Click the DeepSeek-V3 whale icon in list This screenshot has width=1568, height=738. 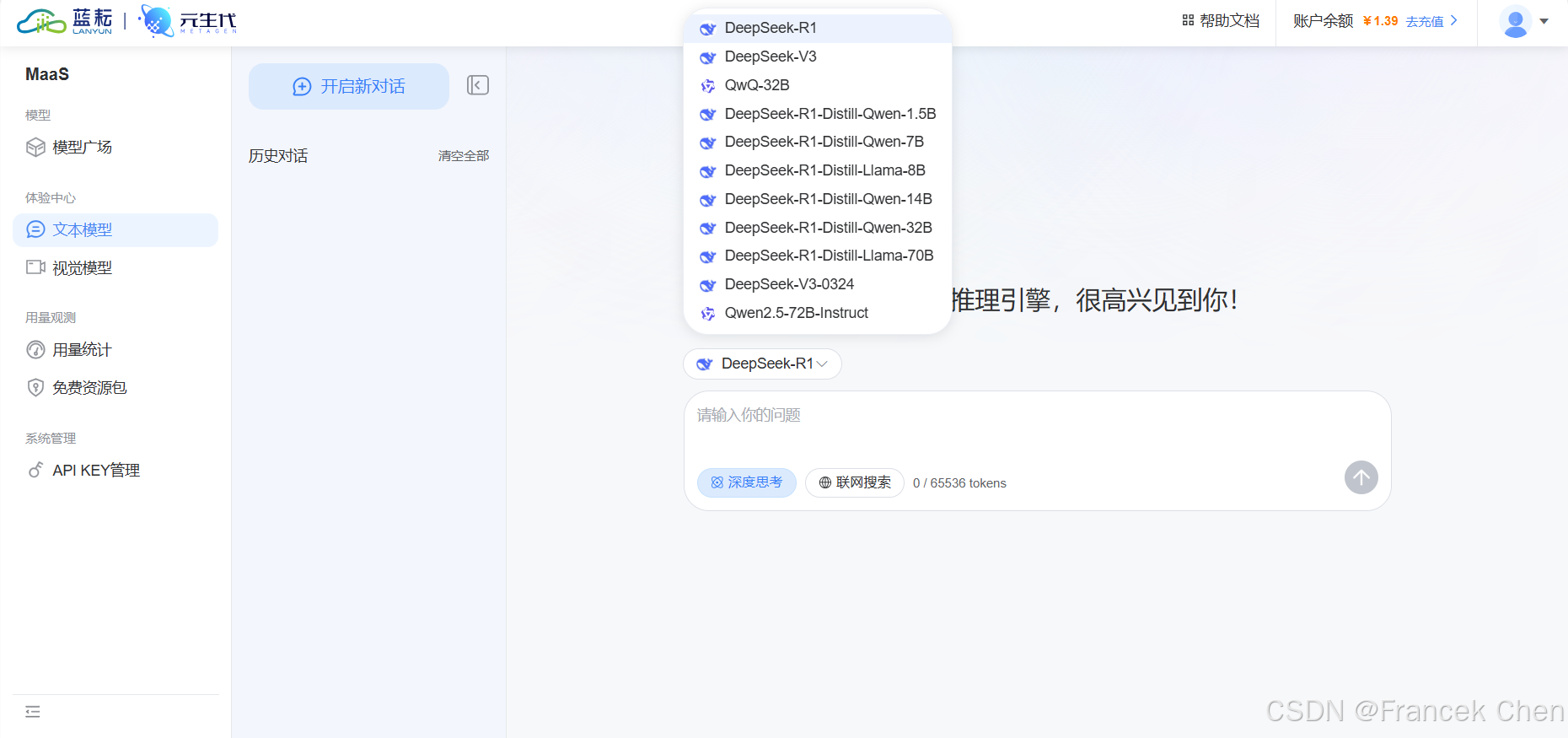pos(708,57)
